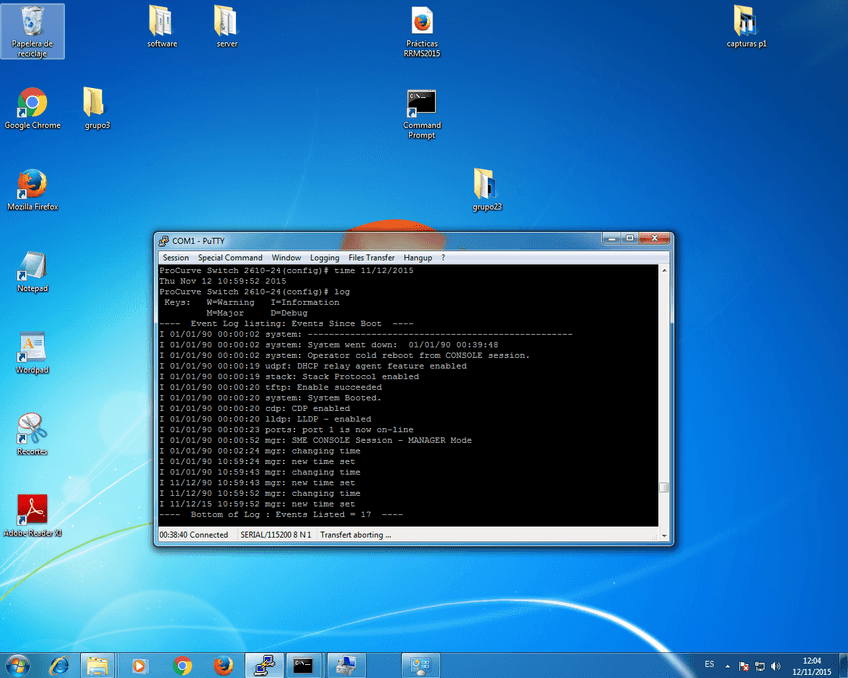Open the Google Chrome desktop shortcut
Screen dimensions: 848x678
[32, 104]
